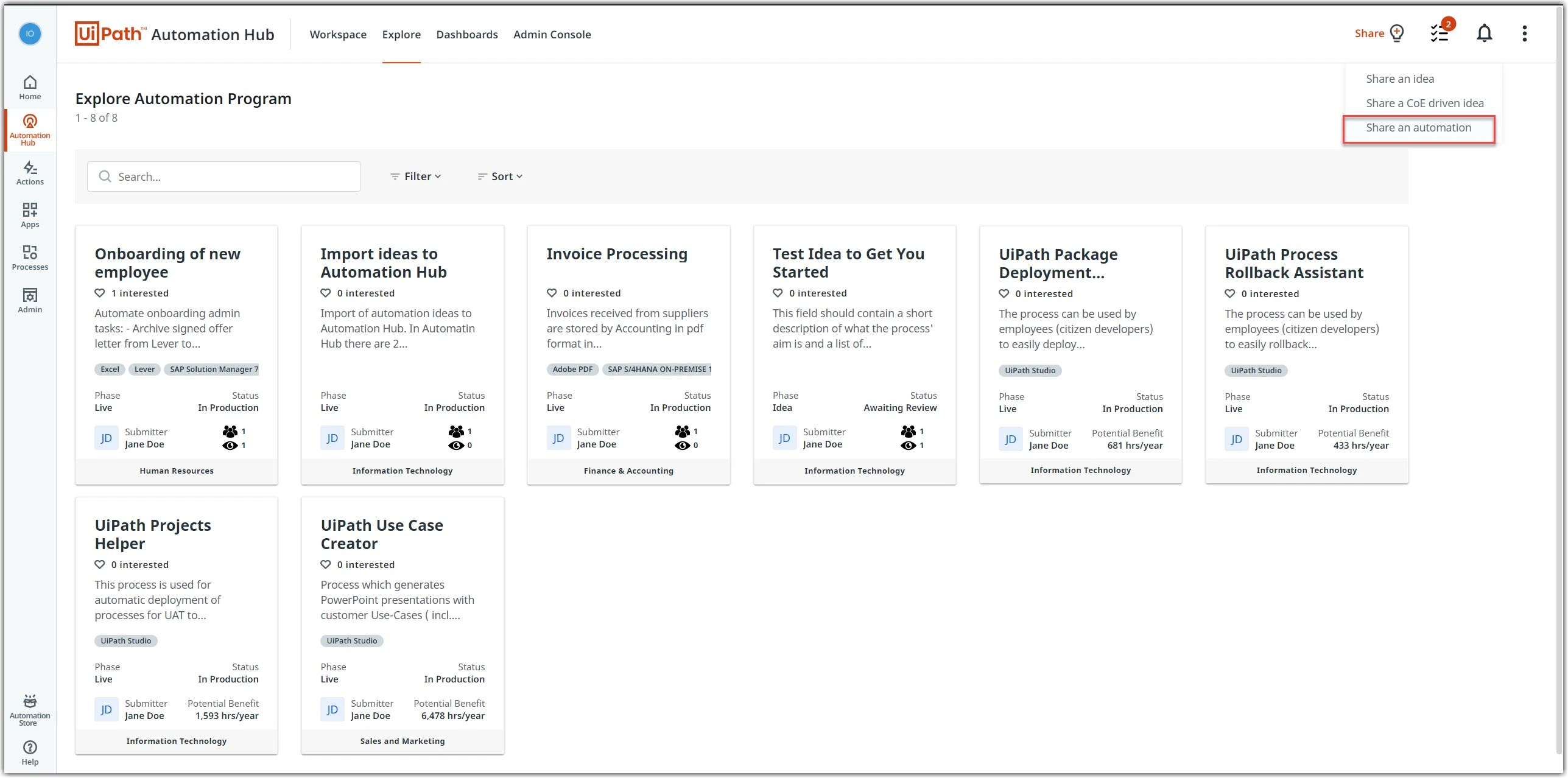Viewport: 1568px width, 778px height.
Task: Open UiPath Process Rollback Assistant title
Action: [1294, 263]
